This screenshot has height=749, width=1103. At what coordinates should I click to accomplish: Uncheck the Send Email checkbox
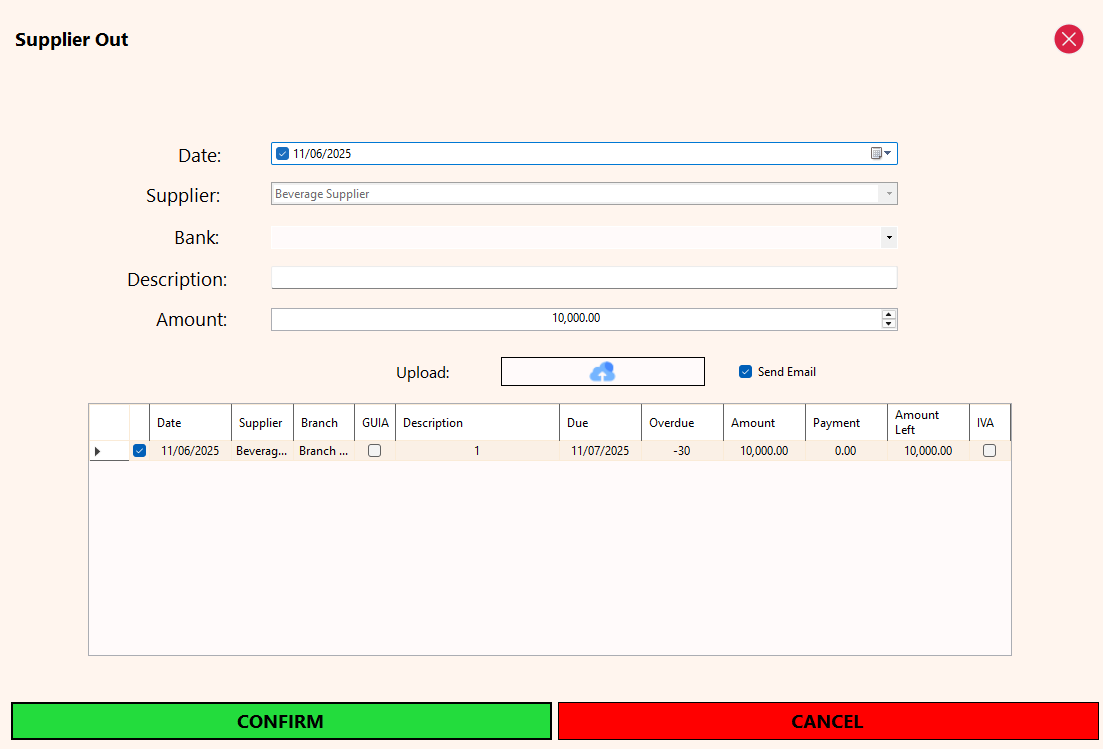tap(745, 371)
